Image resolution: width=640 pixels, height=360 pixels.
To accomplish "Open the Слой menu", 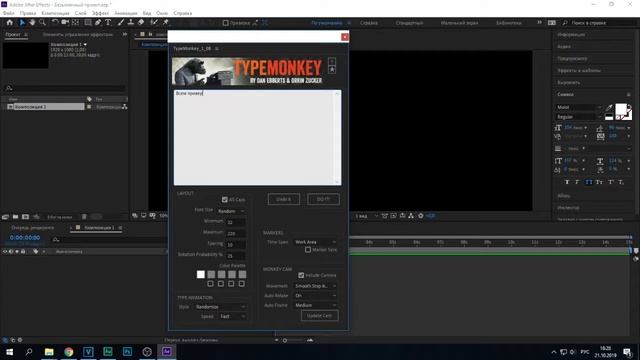I will 80,13.
